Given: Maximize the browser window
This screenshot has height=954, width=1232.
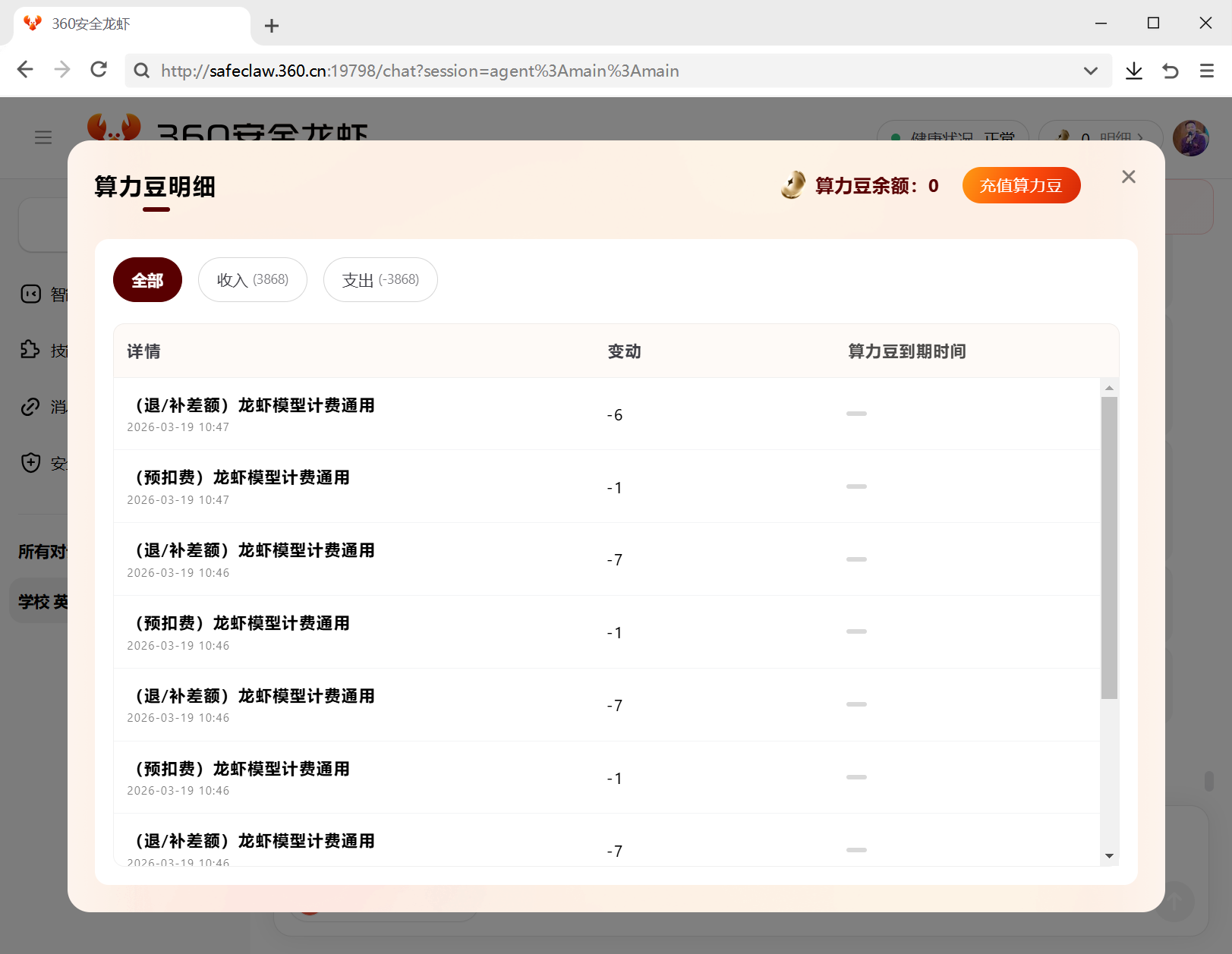Looking at the screenshot, I should (x=1153, y=23).
